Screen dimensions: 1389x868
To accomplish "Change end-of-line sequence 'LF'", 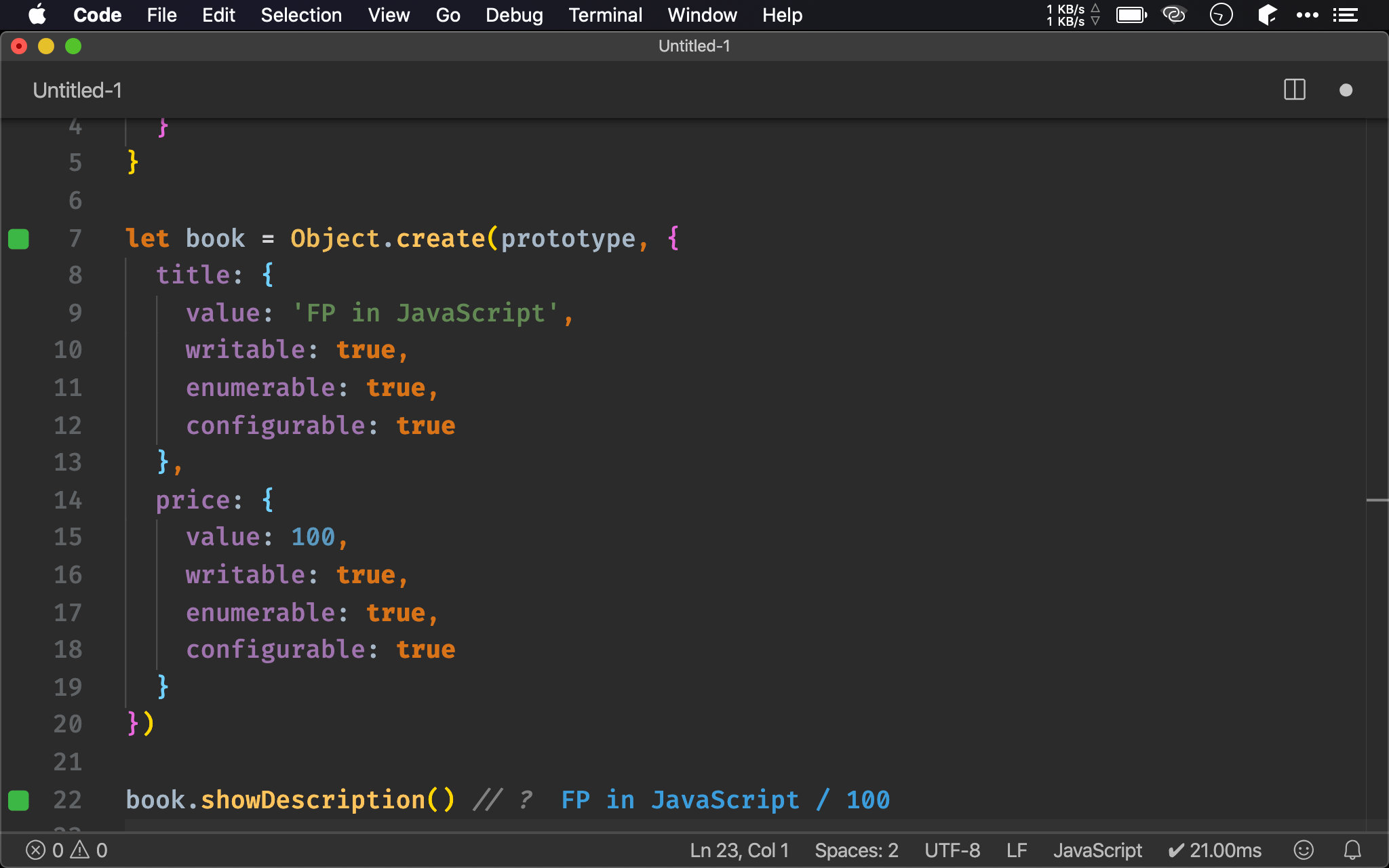I will [x=1017, y=850].
